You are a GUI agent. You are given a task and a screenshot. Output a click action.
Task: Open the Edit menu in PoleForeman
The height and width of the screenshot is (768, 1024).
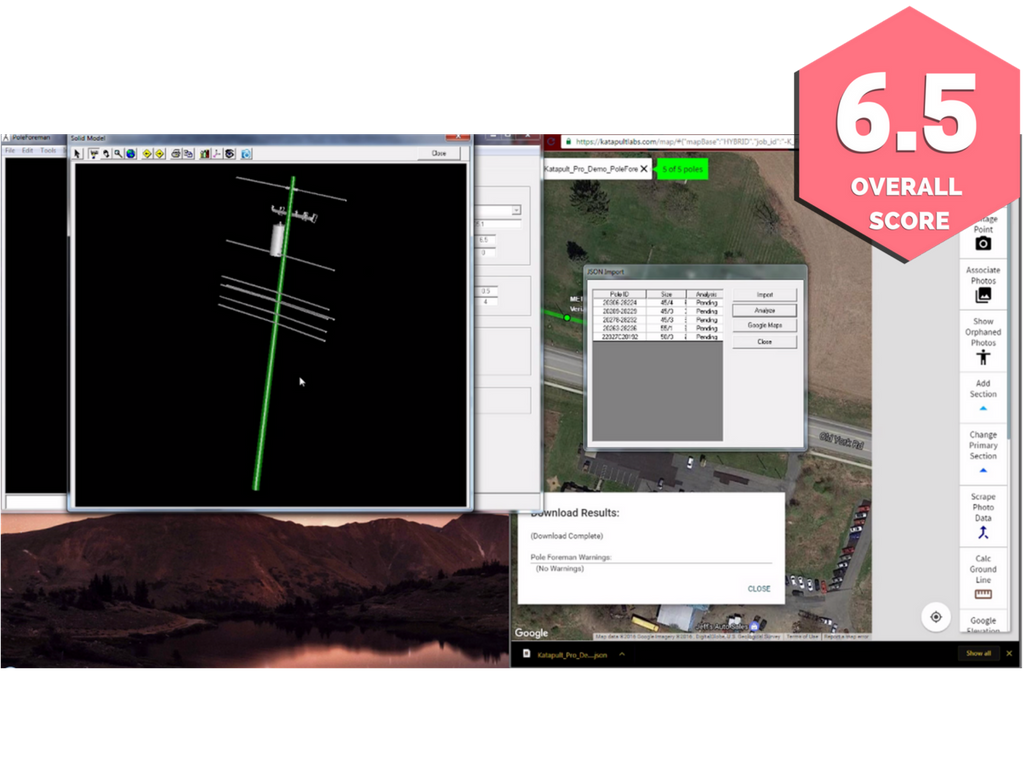coord(27,151)
